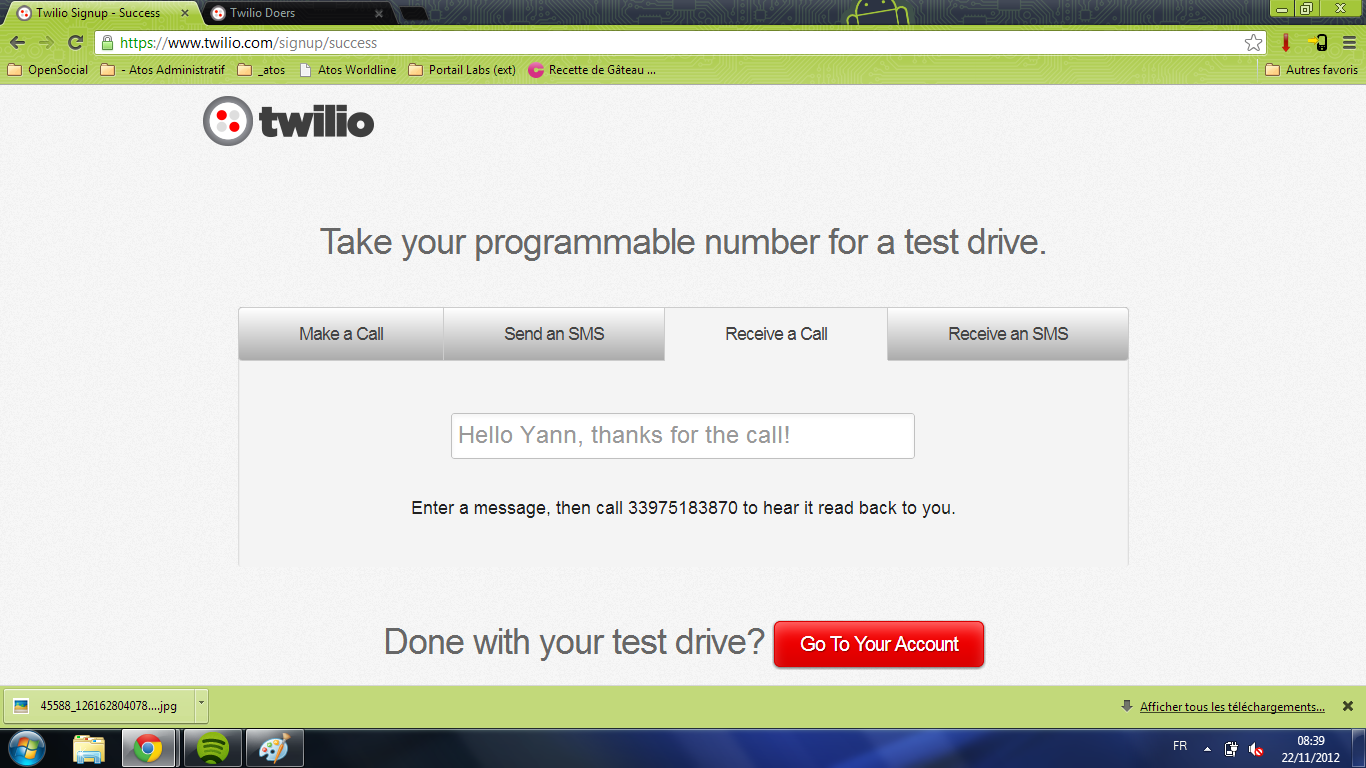The height and width of the screenshot is (768, 1366).
Task: Close the Twilio Signup - Success tab
Action: 185,13
